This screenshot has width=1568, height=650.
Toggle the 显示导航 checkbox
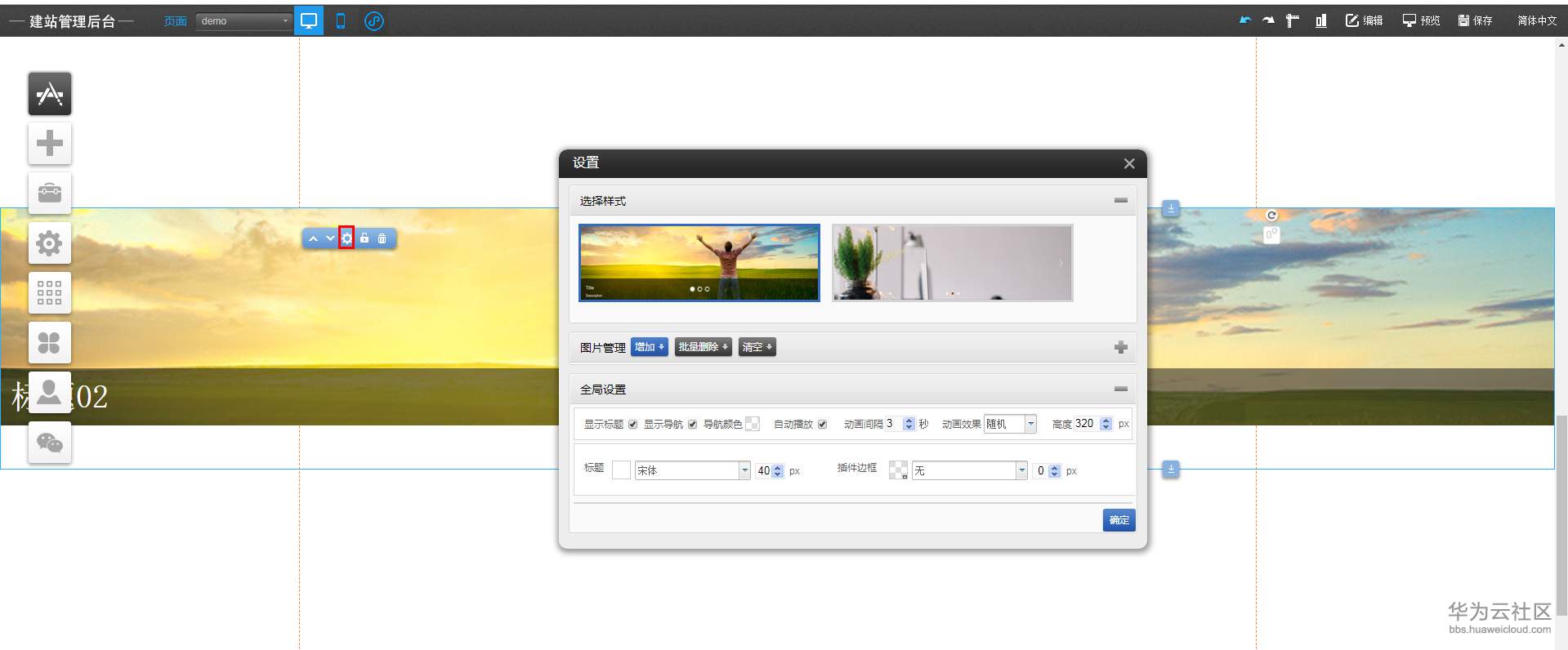click(x=692, y=425)
